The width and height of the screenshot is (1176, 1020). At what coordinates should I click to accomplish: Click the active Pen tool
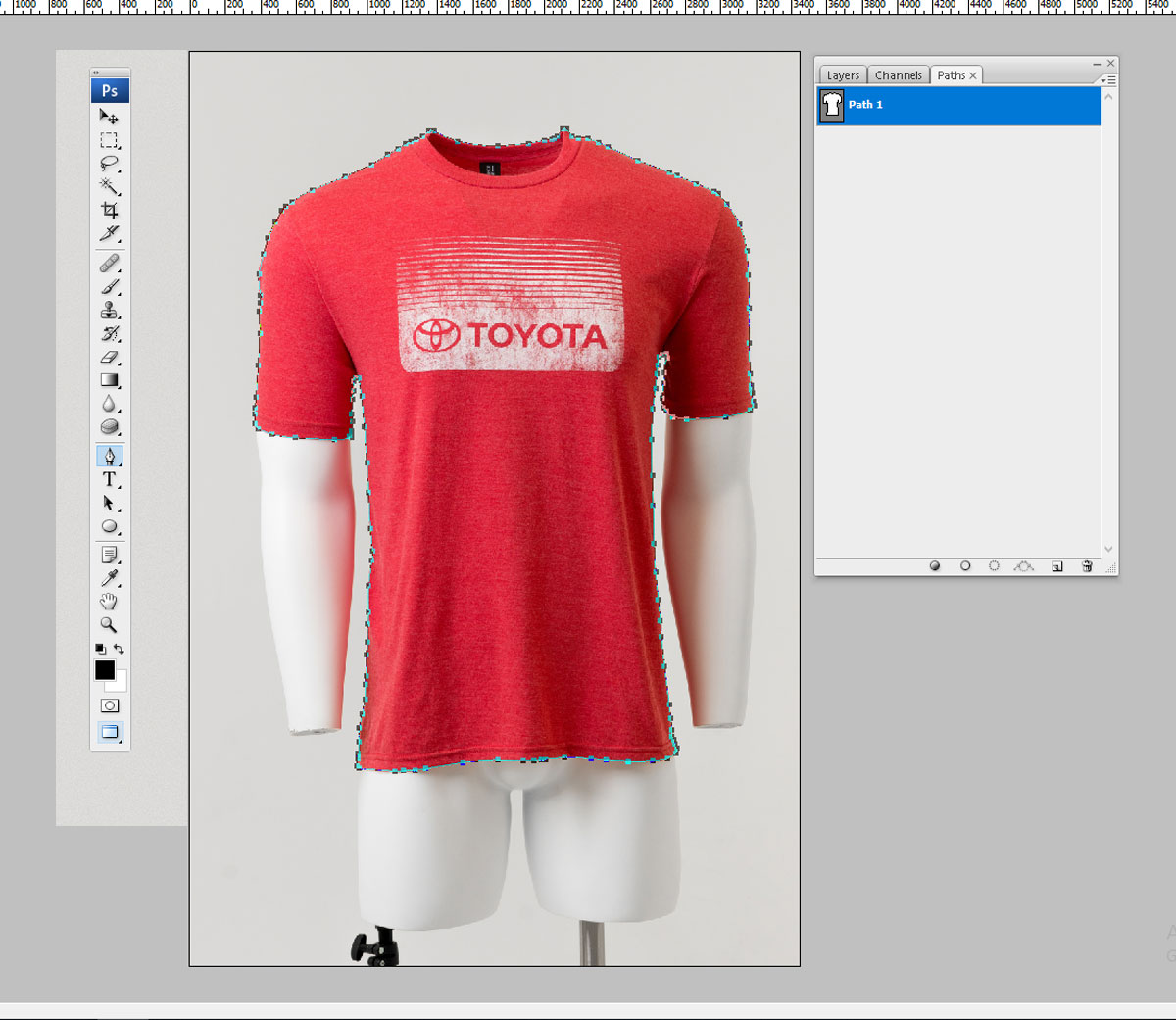click(109, 457)
